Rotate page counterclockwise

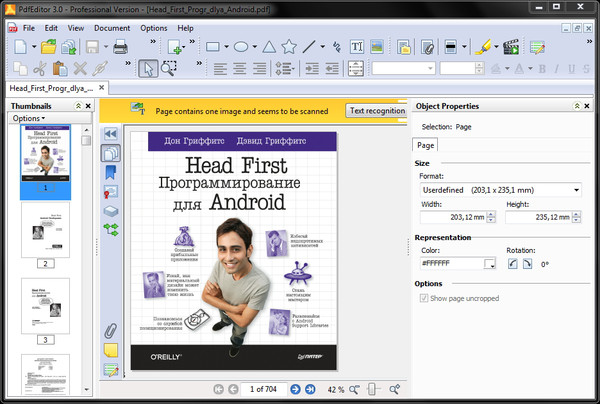513,264
